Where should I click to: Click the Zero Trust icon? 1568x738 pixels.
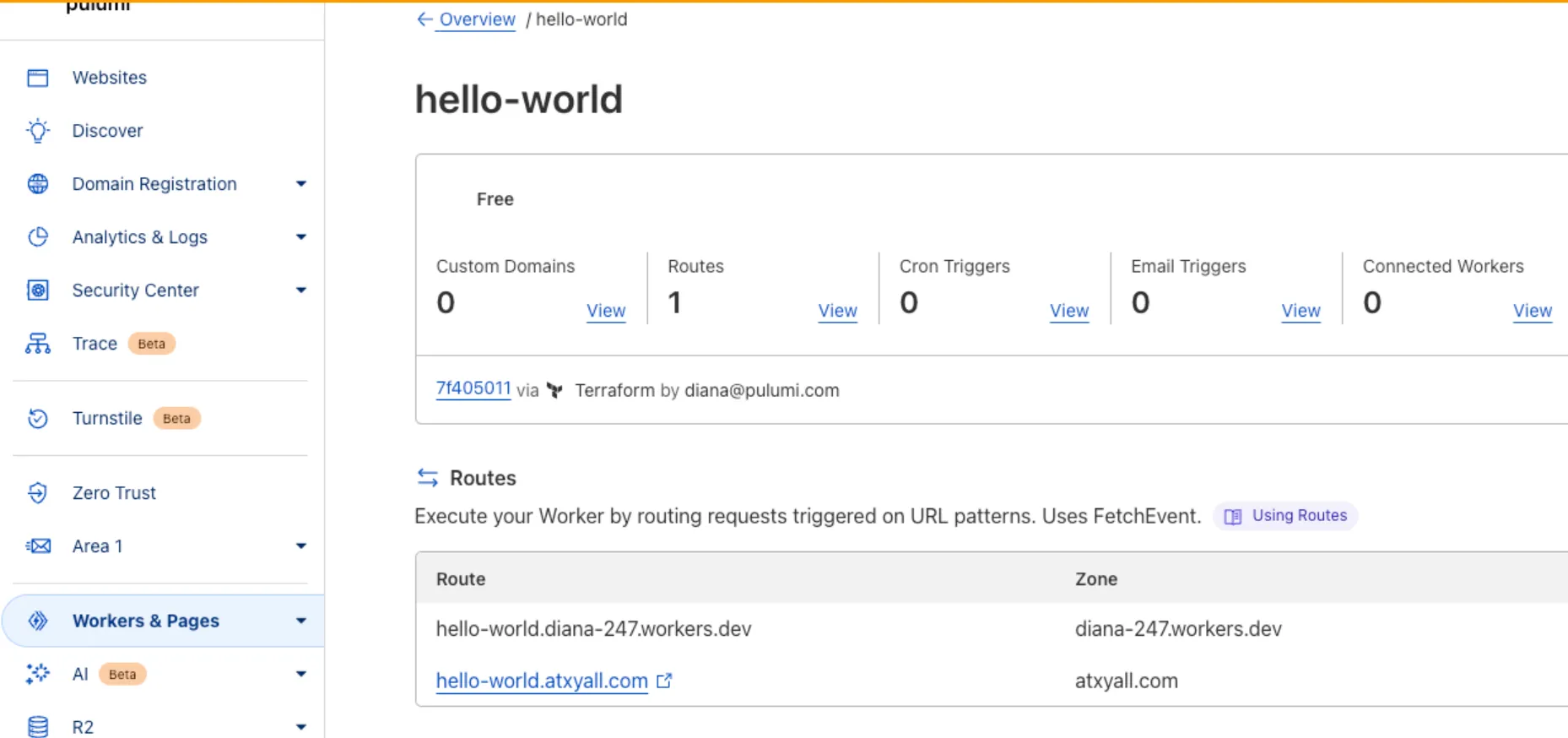(x=38, y=493)
